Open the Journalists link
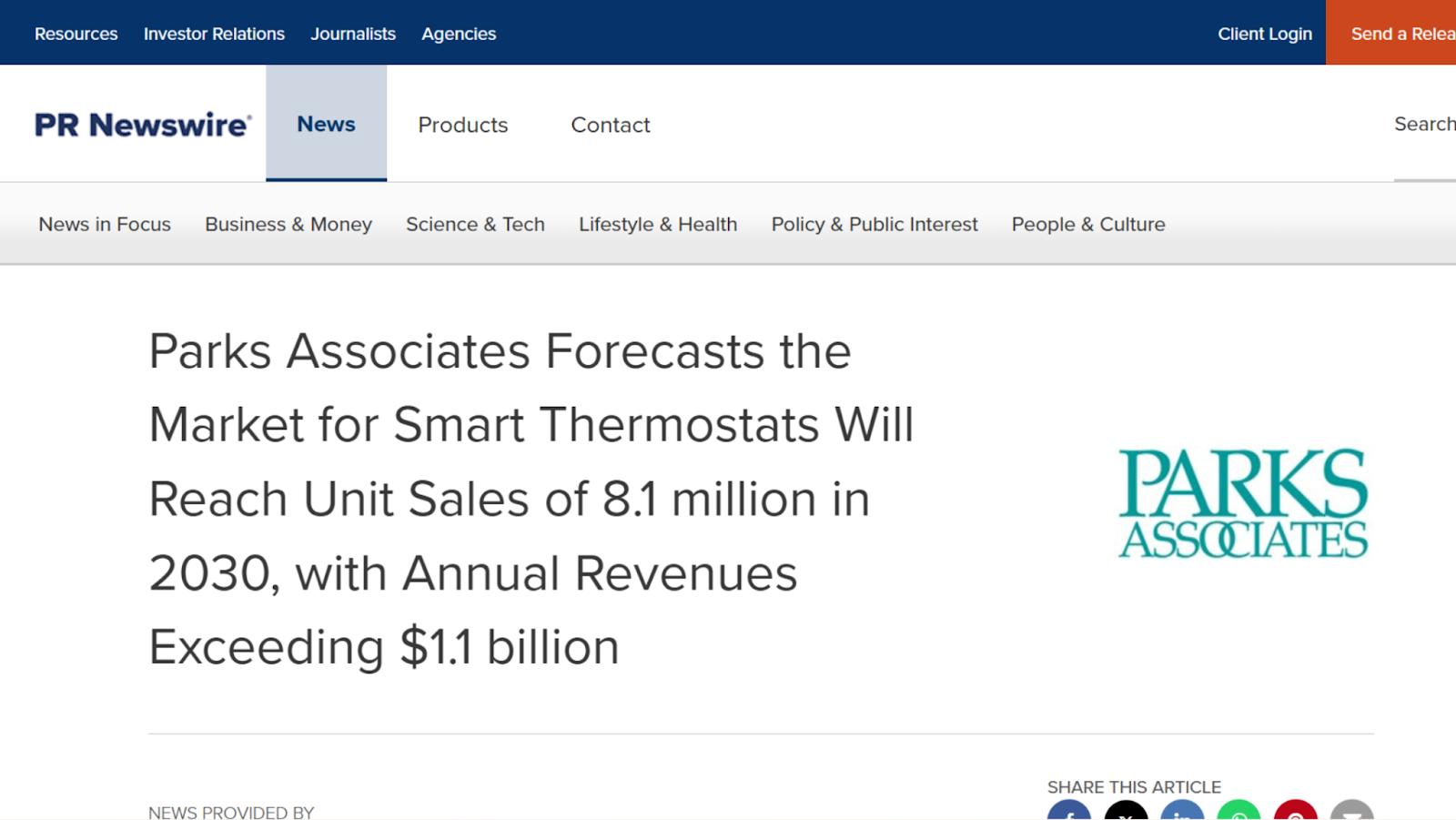The height and width of the screenshot is (820, 1456). click(353, 34)
